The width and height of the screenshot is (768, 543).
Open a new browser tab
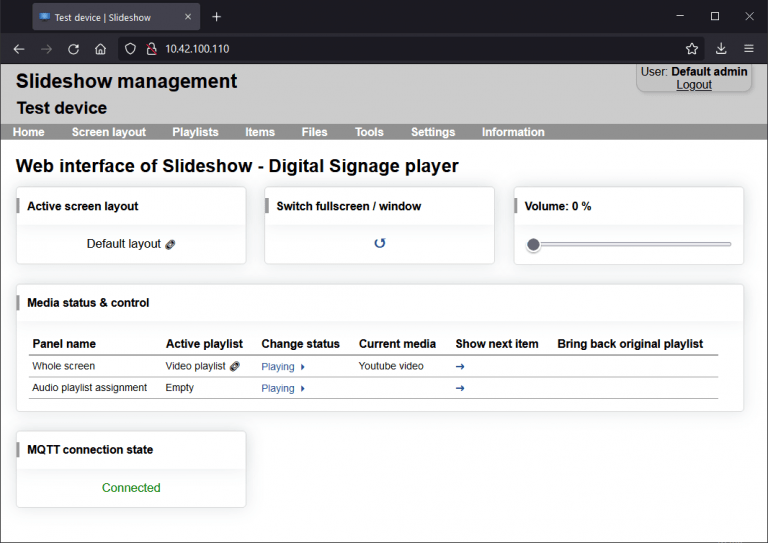point(216,16)
